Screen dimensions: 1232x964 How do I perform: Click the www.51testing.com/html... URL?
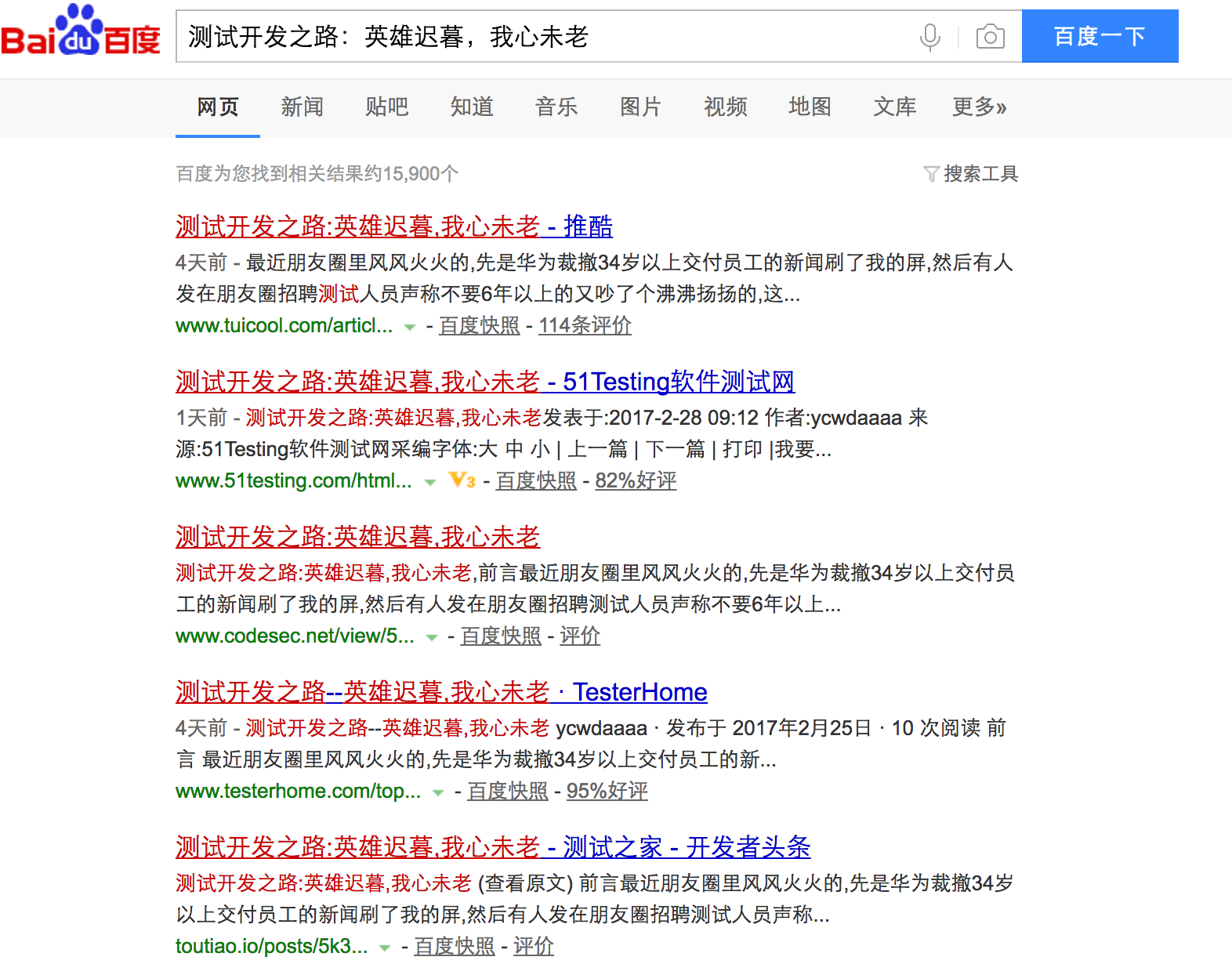(x=294, y=480)
